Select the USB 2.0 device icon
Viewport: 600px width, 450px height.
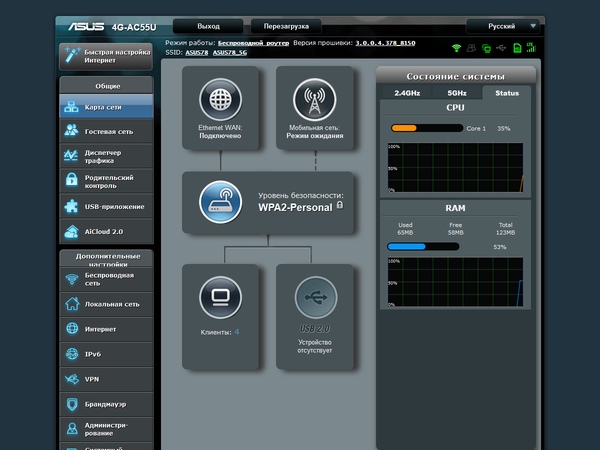click(316, 297)
